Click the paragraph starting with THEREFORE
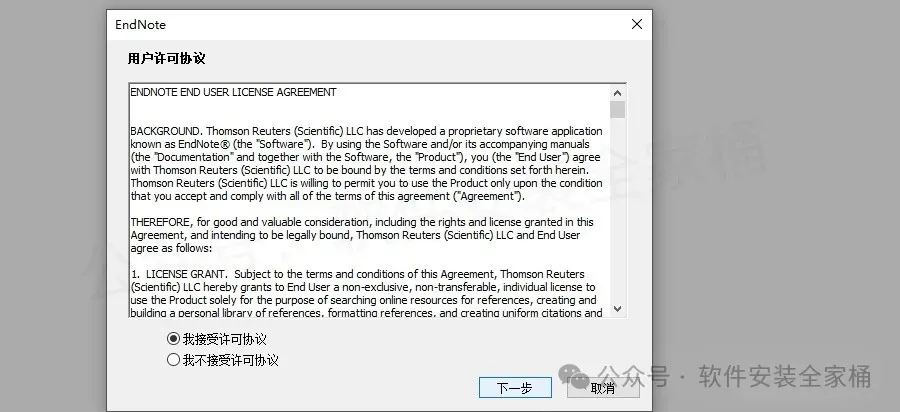The image size is (900, 412). pyautogui.click(x=362, y=235)
